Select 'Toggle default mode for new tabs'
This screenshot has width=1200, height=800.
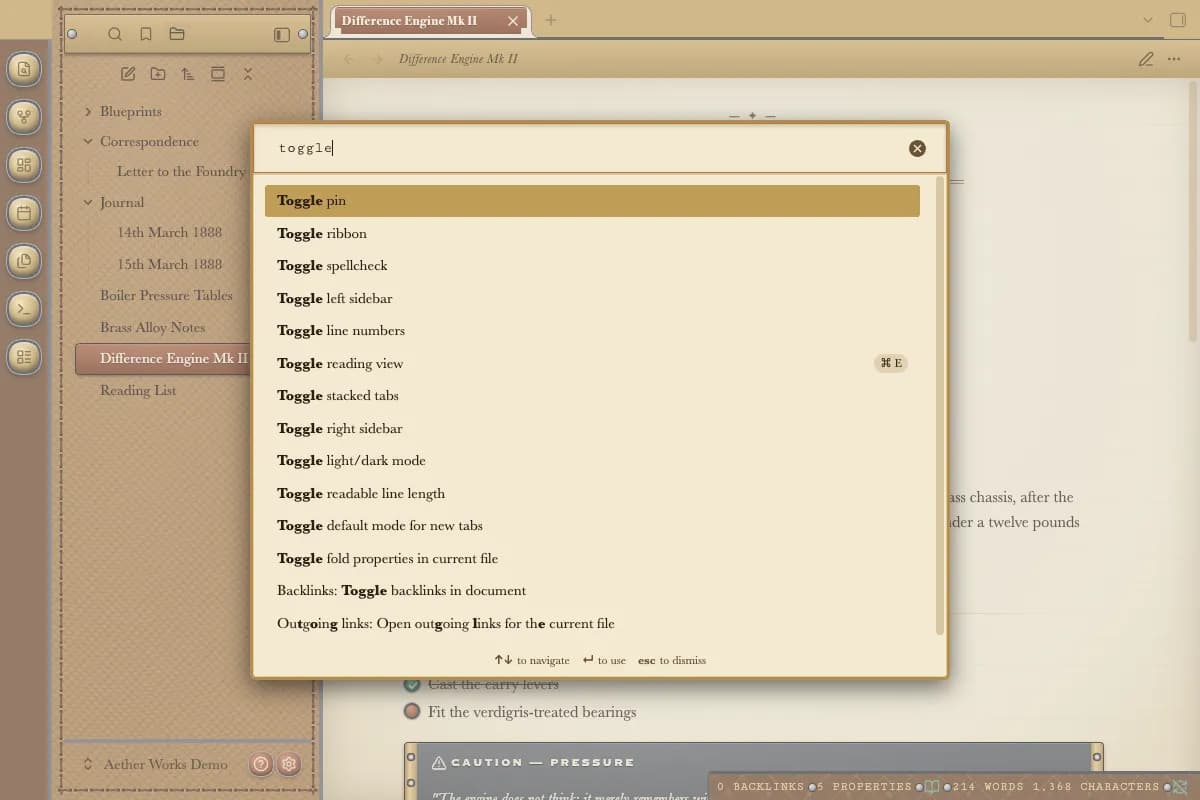[x=592, y=526]
